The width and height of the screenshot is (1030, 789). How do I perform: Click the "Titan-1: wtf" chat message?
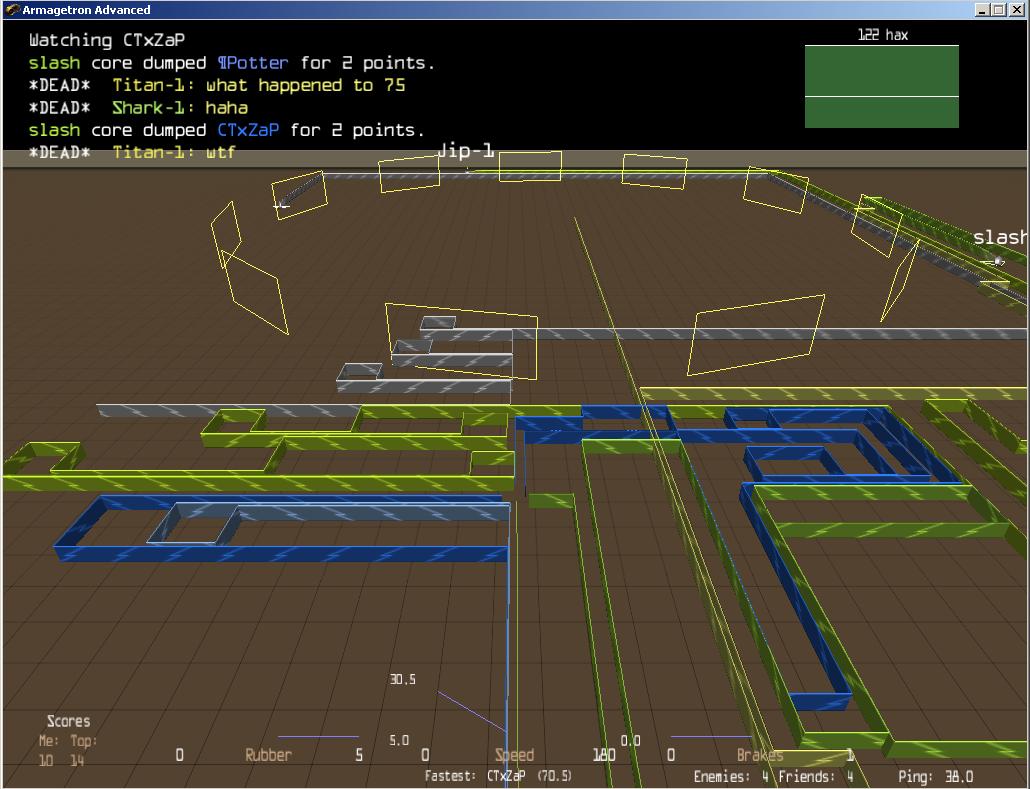point(132,152)
